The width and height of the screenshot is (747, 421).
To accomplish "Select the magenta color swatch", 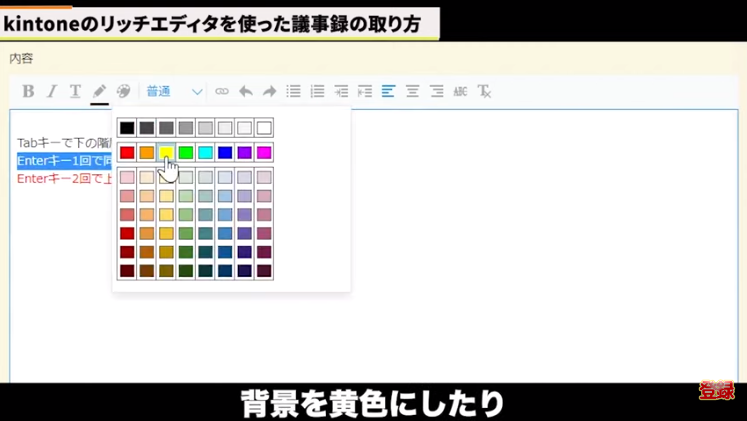I will 264,152.
